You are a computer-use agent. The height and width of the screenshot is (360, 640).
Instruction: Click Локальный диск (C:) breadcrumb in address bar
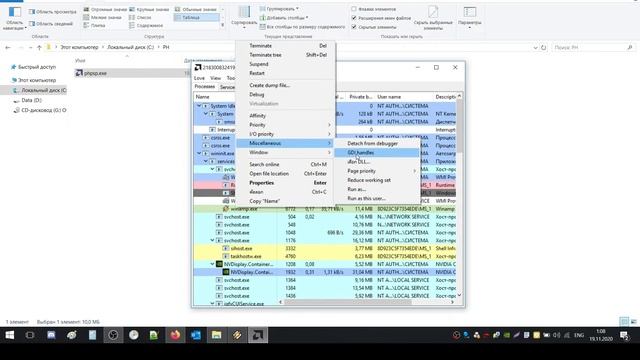[x=130, y=47]
